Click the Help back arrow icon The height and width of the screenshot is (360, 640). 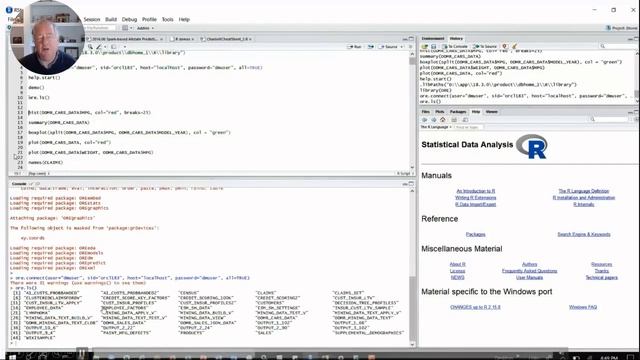pos(424,120)
